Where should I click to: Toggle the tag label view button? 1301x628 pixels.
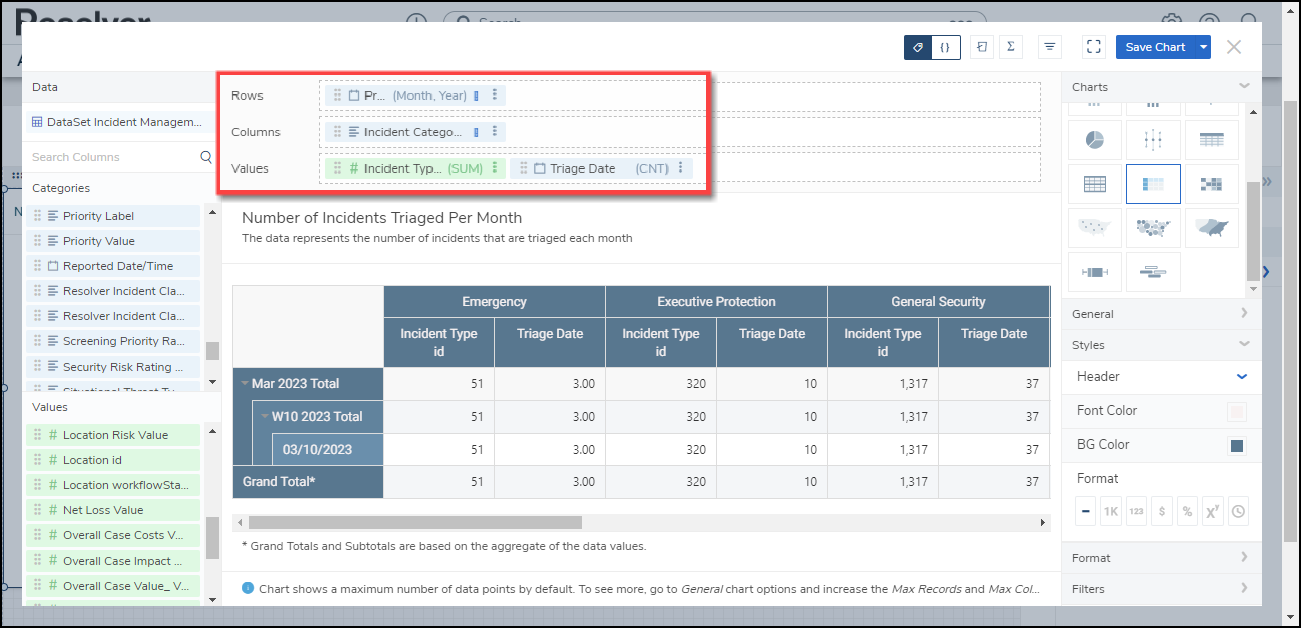918,47
